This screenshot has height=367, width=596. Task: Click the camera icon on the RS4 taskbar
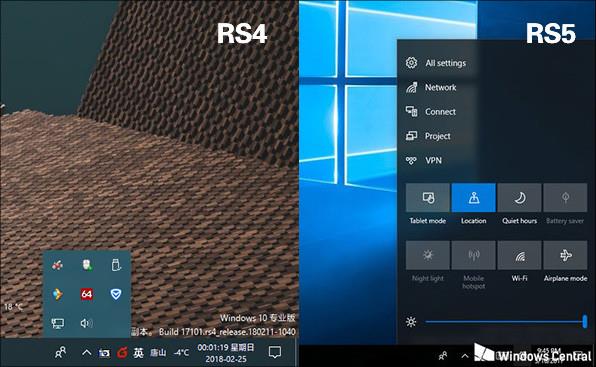pos(104,353)
